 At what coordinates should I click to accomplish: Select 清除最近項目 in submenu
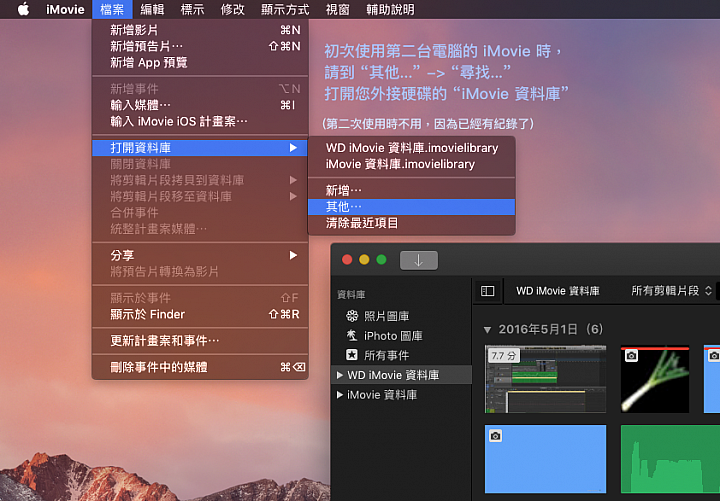(411, 223)
